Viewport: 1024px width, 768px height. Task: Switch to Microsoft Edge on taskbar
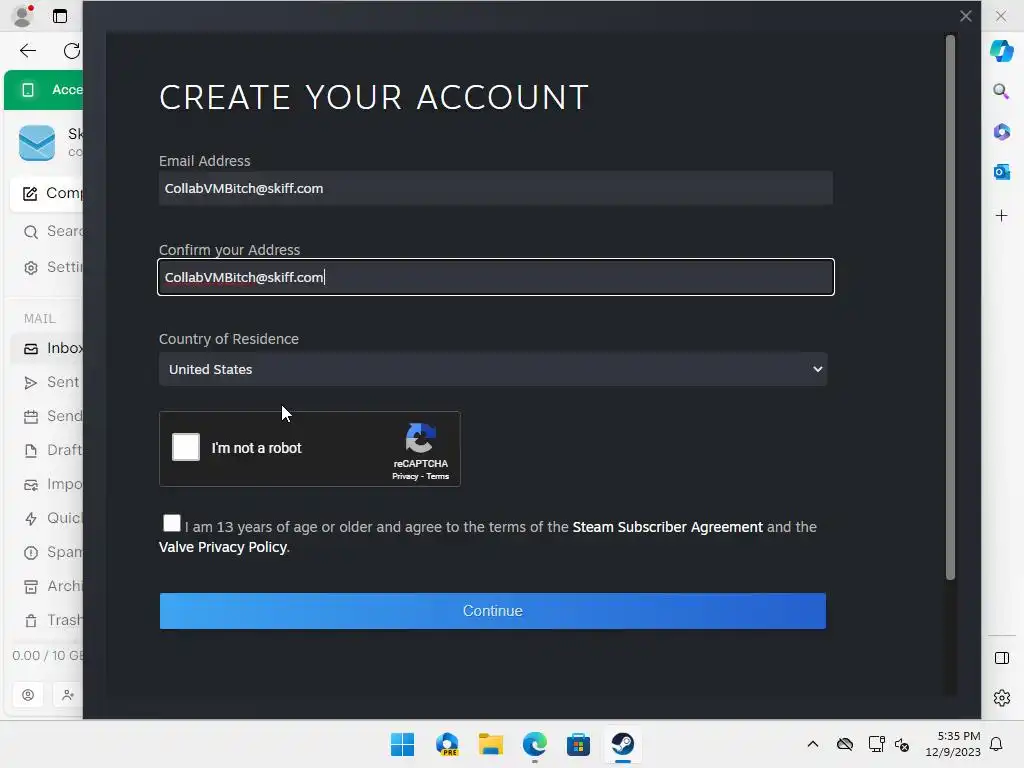(534, 744)
